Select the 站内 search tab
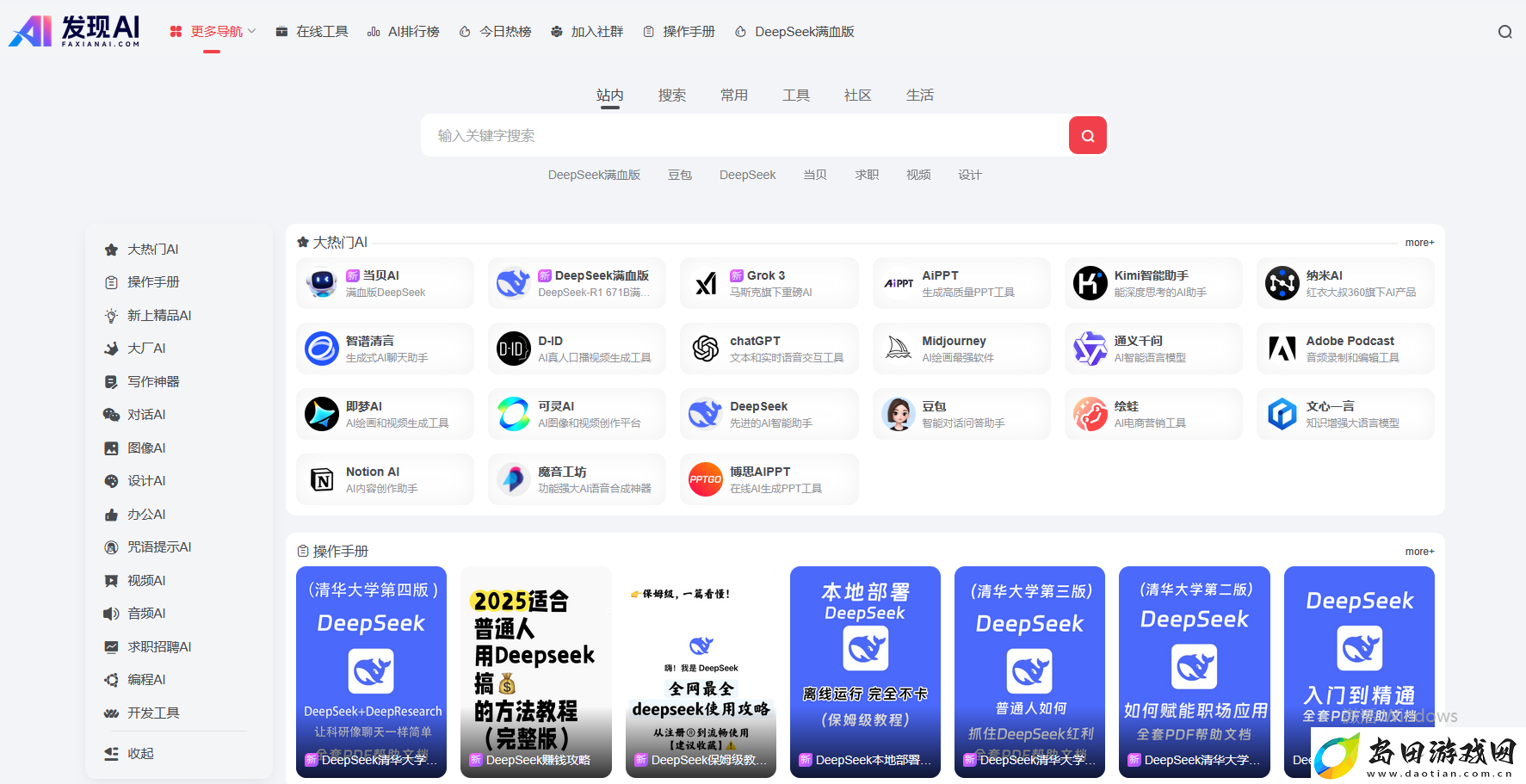 pos(609,95)
